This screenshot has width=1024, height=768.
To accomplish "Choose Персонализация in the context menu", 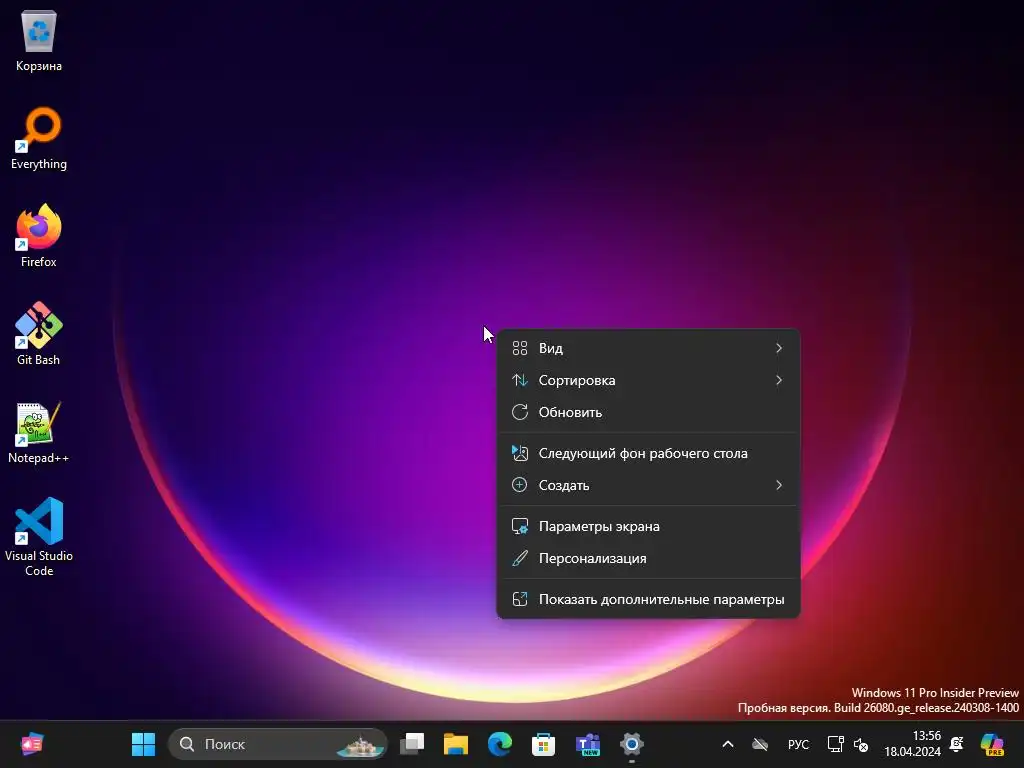I will (x=648, y=558).
